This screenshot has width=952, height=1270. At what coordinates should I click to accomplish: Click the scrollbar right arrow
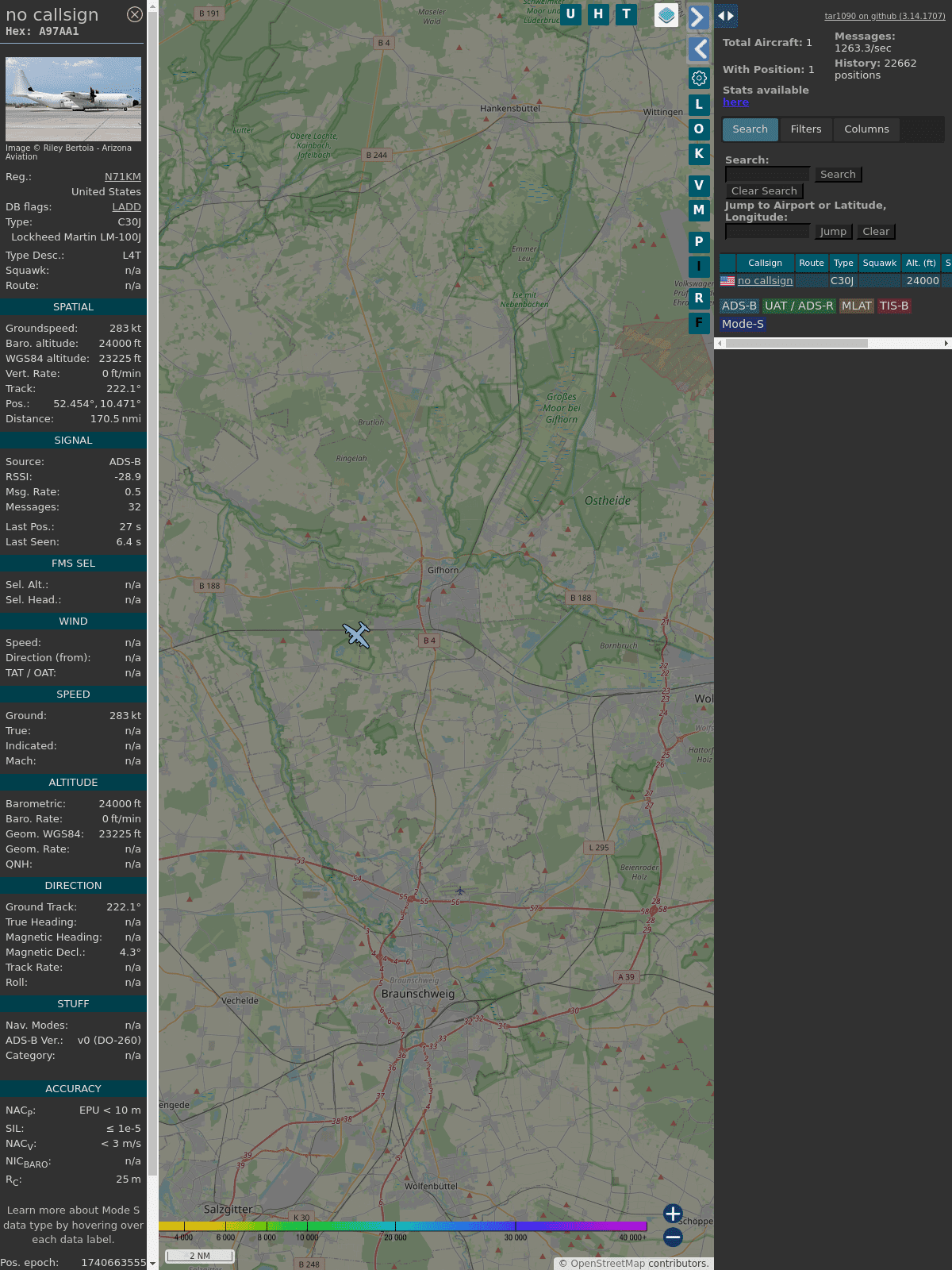(946, 344)
